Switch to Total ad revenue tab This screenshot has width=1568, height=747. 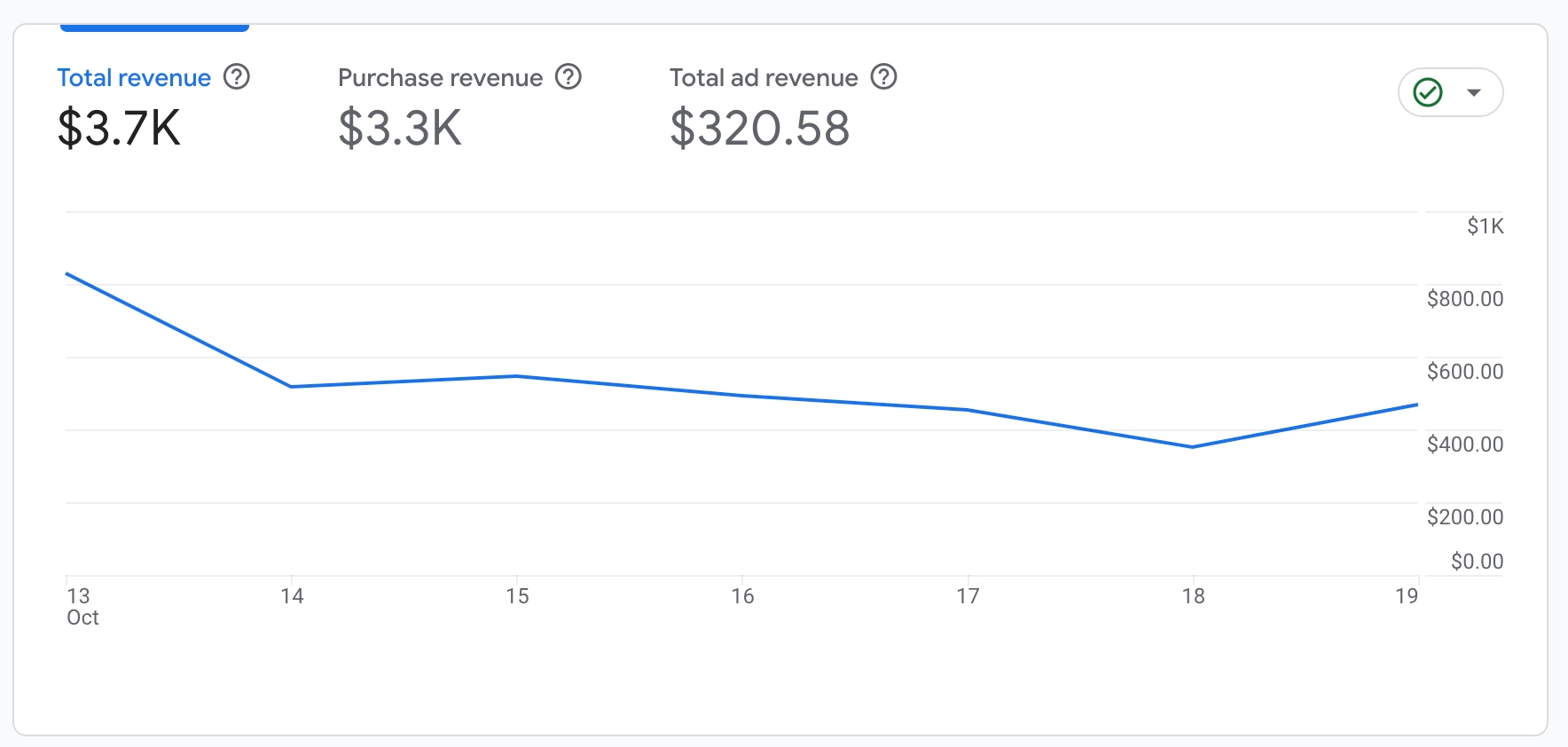click(764, 78)
